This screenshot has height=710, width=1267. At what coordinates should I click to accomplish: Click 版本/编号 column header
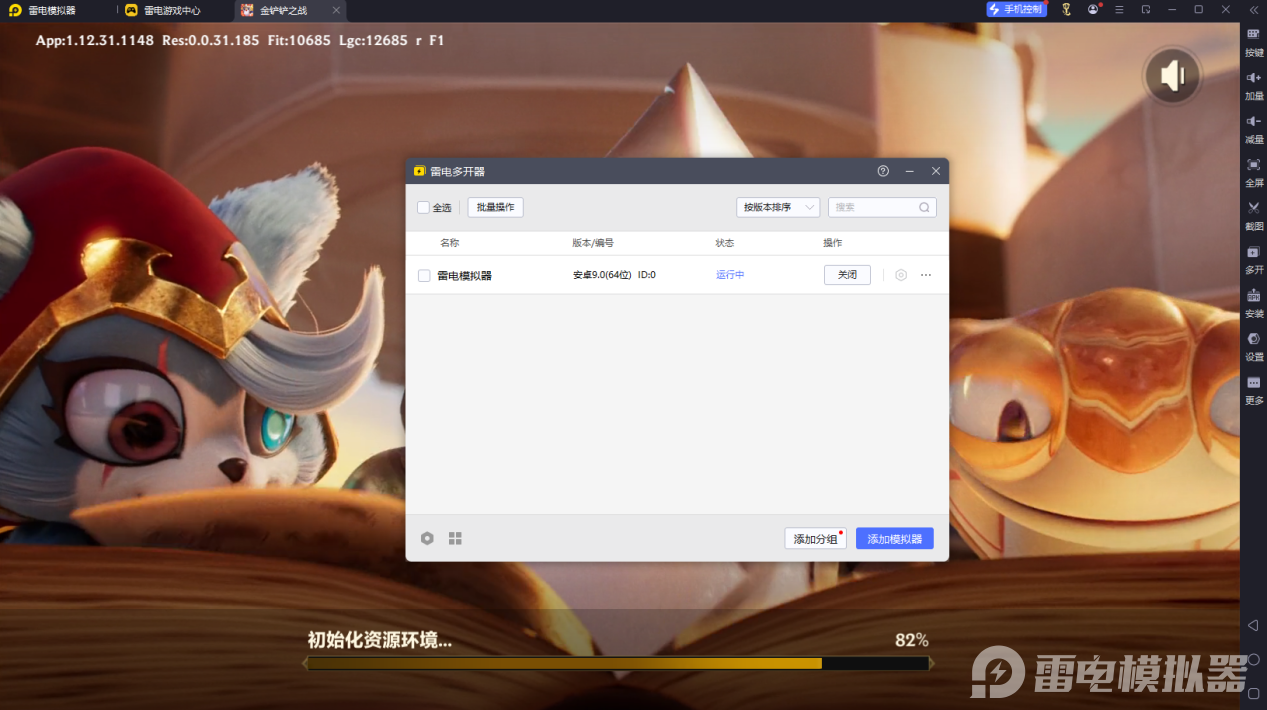pos(593,243)
